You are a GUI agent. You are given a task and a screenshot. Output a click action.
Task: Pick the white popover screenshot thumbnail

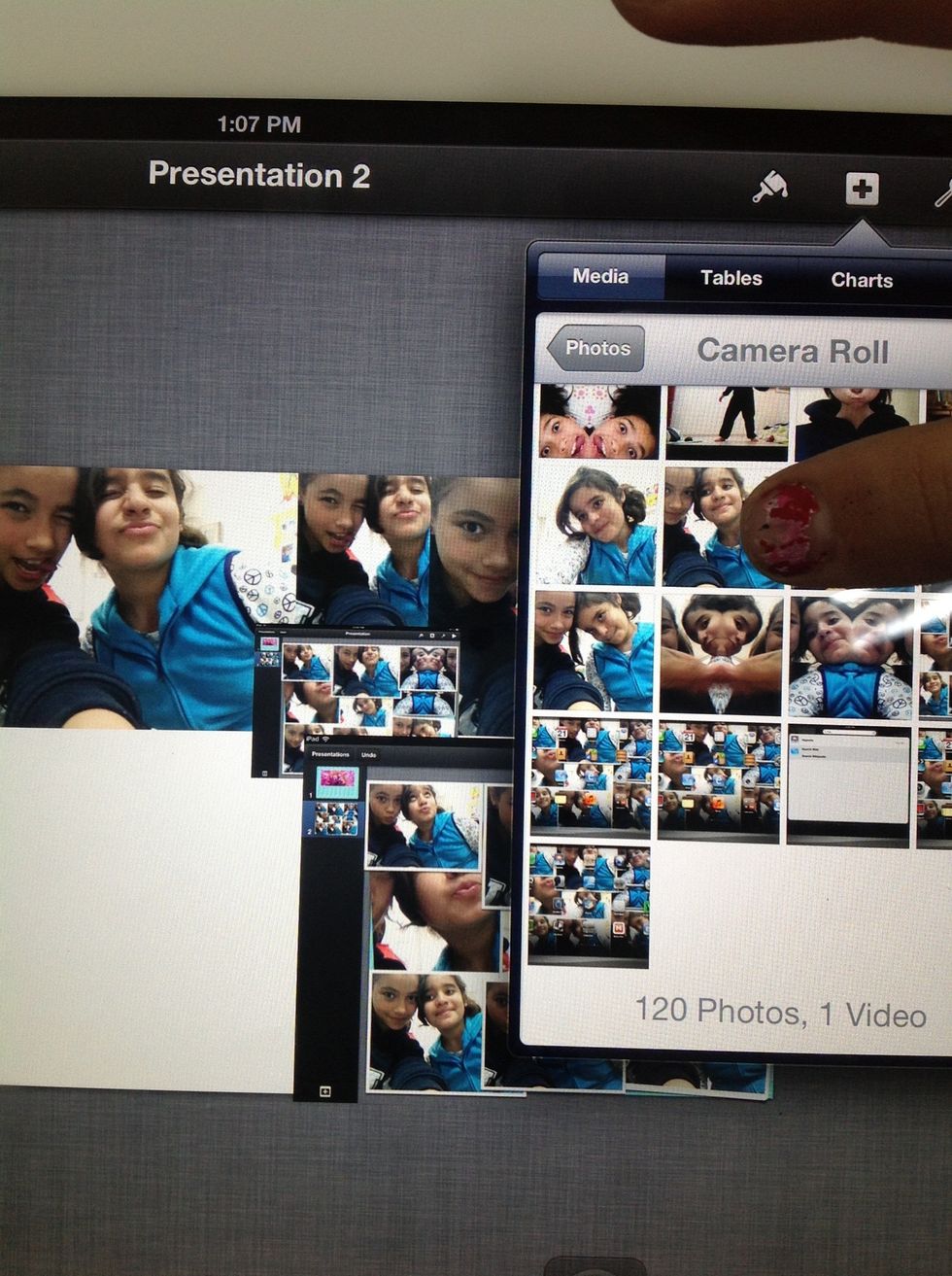[848, 782]
